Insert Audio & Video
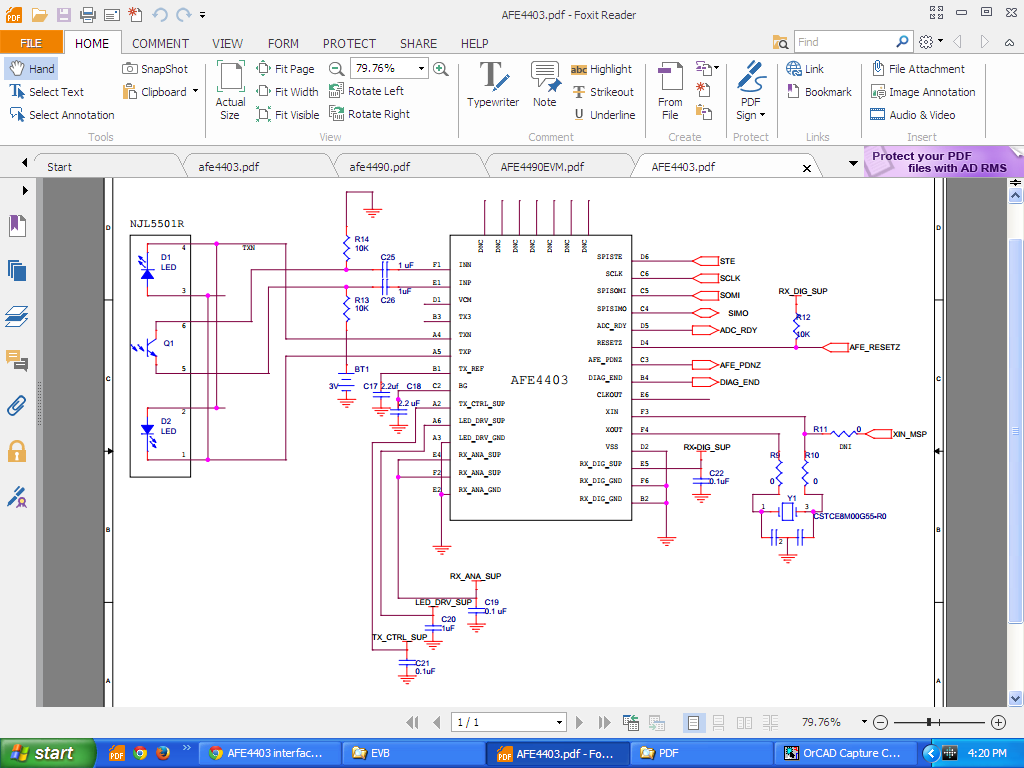The height and width of the screenshot is (768, 1024). pyautogui.click(x=913, y=115)
